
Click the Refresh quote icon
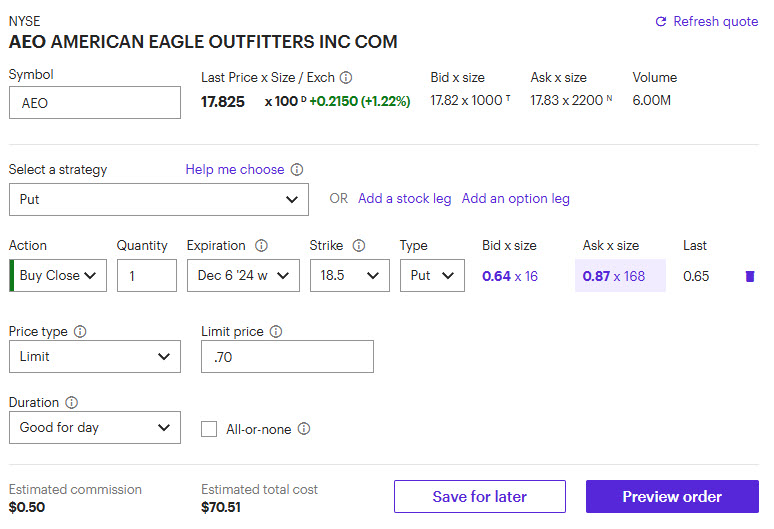pyautogui.click(x=660, y=22)
